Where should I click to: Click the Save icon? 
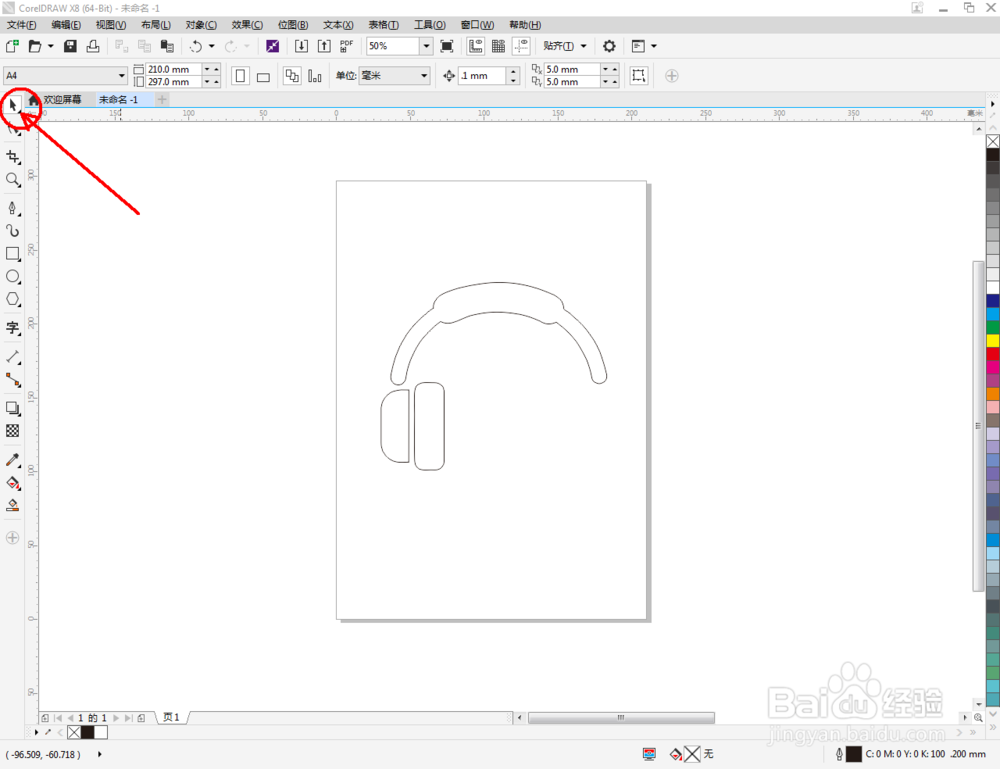[70, 46]
